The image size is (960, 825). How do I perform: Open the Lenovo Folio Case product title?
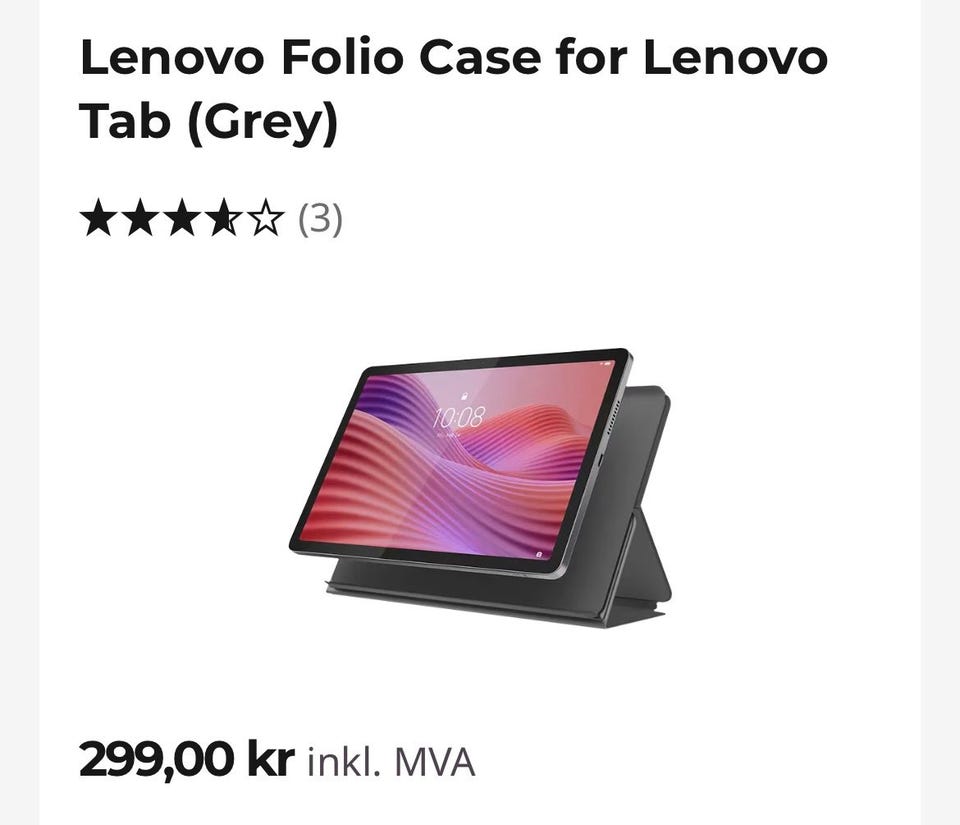point(454,89)
